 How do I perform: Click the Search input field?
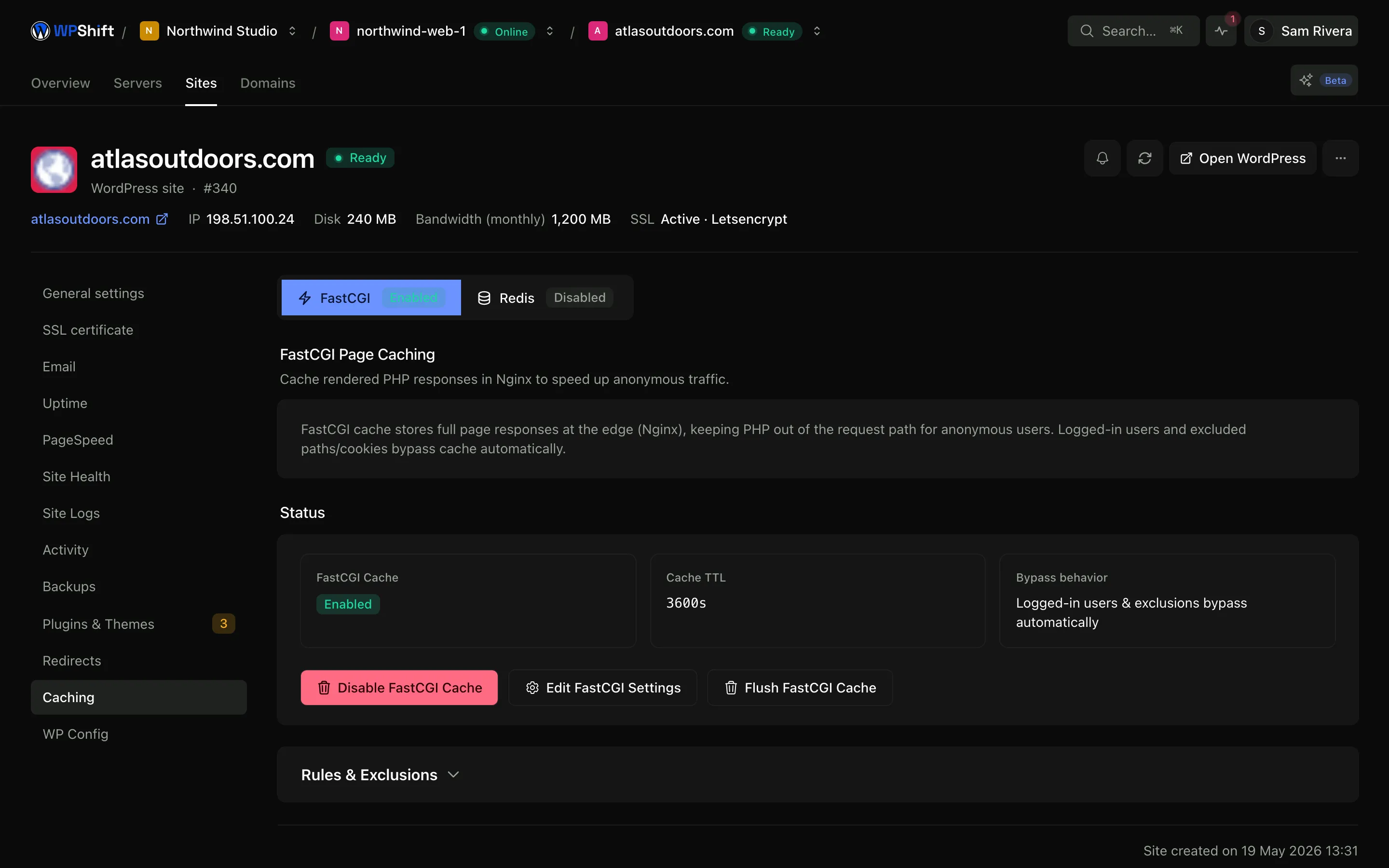click(x=1133, y=31)
